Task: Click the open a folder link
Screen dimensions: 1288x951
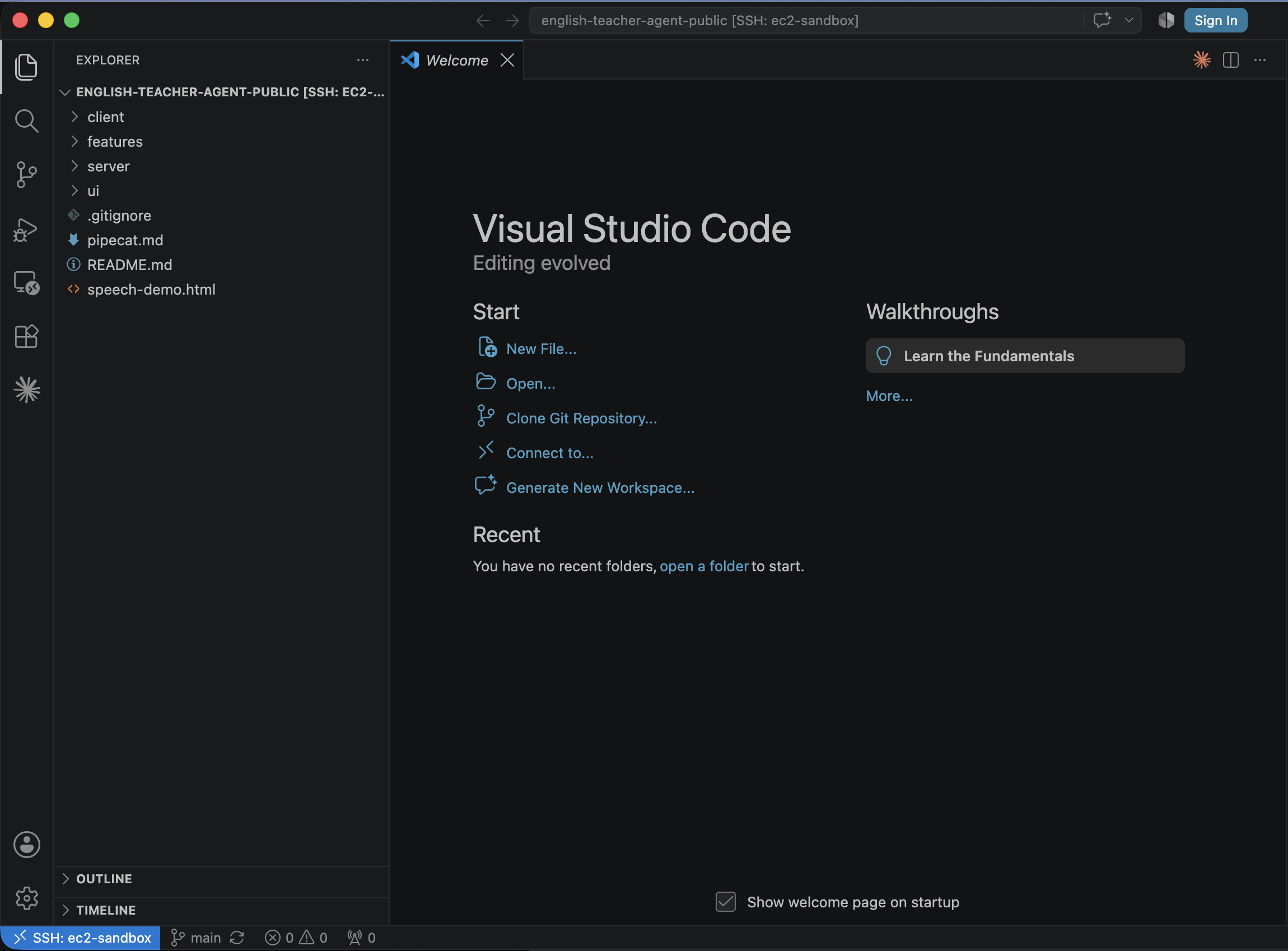Action: [x=704, y=566]
